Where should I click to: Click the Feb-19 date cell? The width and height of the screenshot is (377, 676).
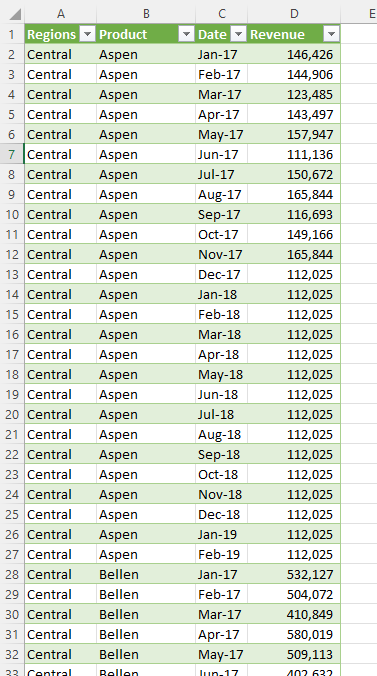click(x=221, y=554)
